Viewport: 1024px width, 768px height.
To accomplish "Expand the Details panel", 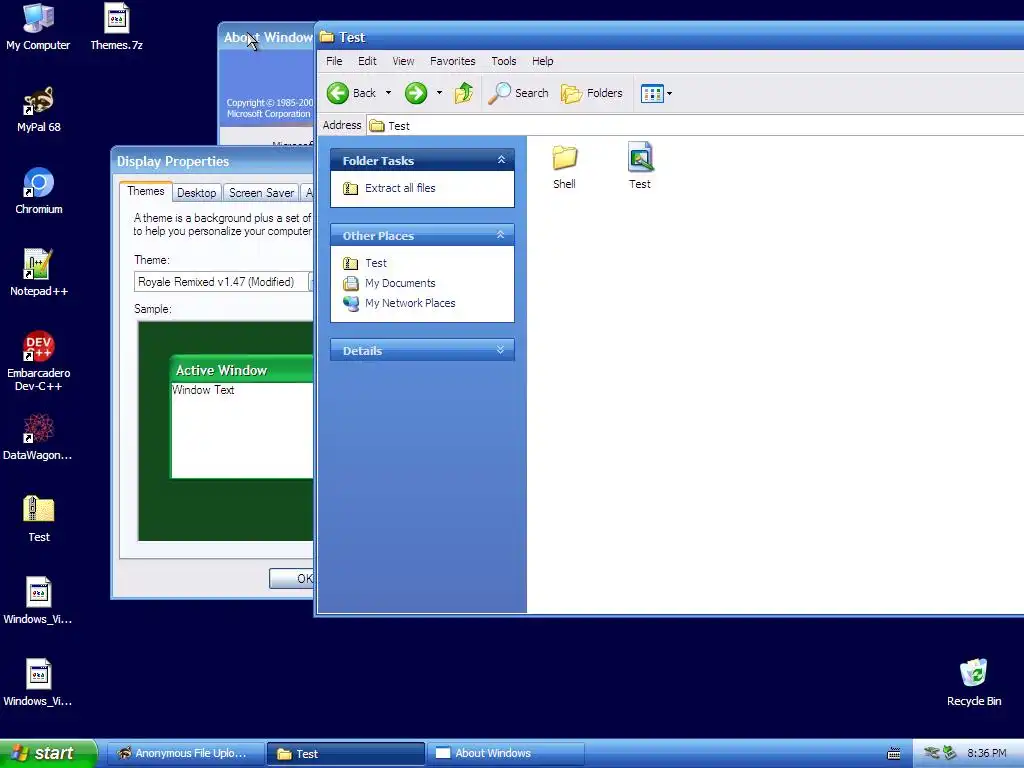I will click(501, 350).
